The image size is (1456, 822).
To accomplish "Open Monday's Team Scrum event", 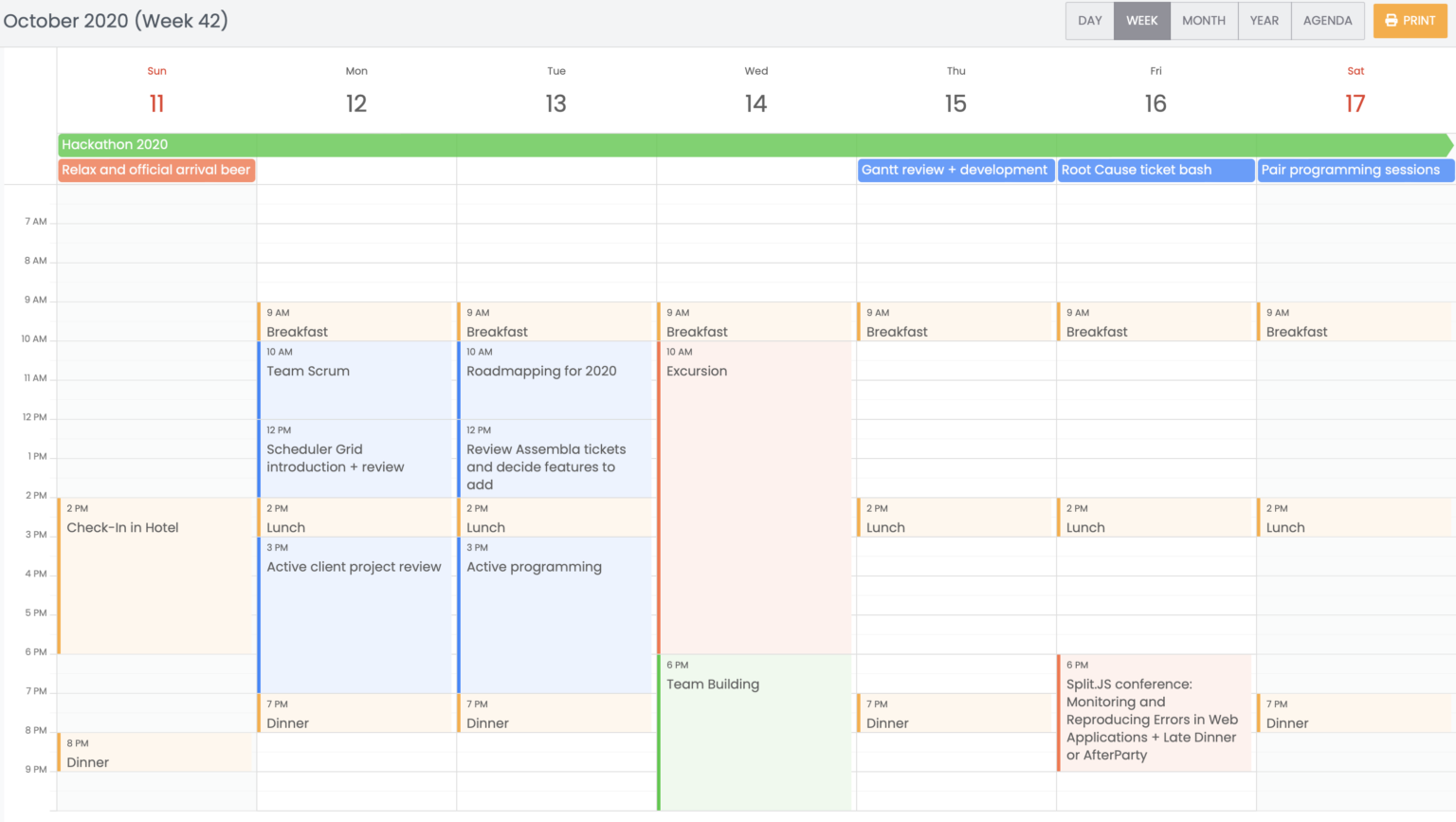I will [x=355, y=379].
